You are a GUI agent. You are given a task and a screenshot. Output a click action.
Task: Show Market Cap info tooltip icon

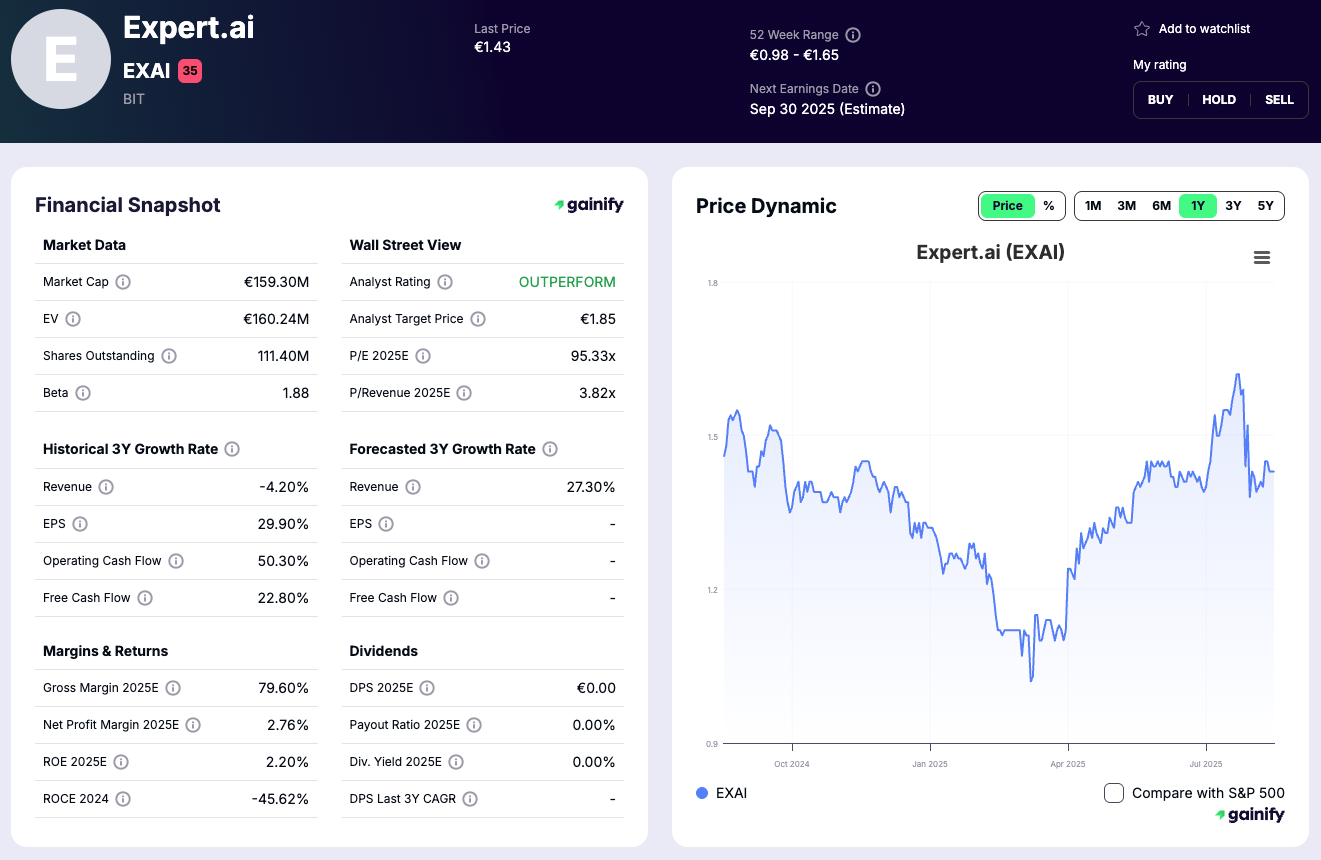123,282
